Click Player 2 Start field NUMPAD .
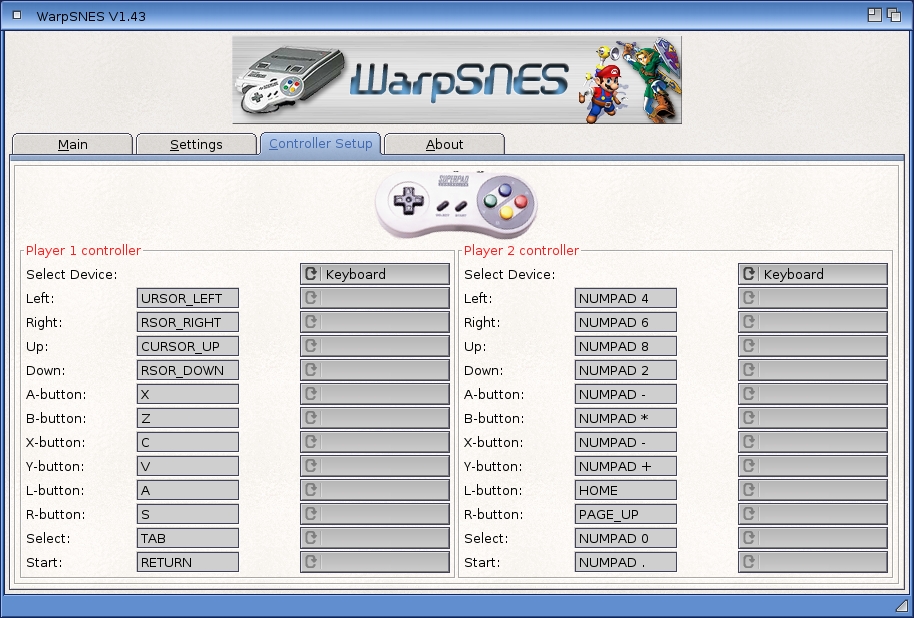The height and width of the screenshot is (618, 914). tap(625, 562)
